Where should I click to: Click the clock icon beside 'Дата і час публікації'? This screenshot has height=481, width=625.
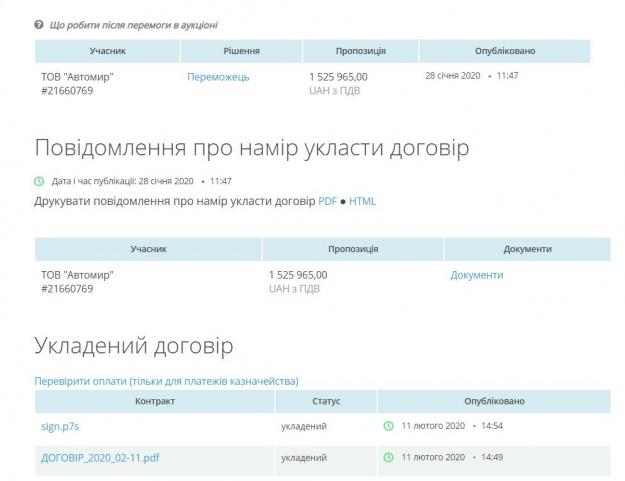click(40, 181)
